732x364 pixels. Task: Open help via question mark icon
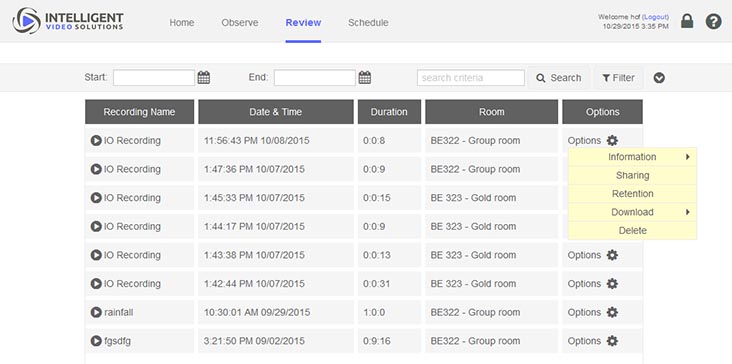(x=713, y=21)
